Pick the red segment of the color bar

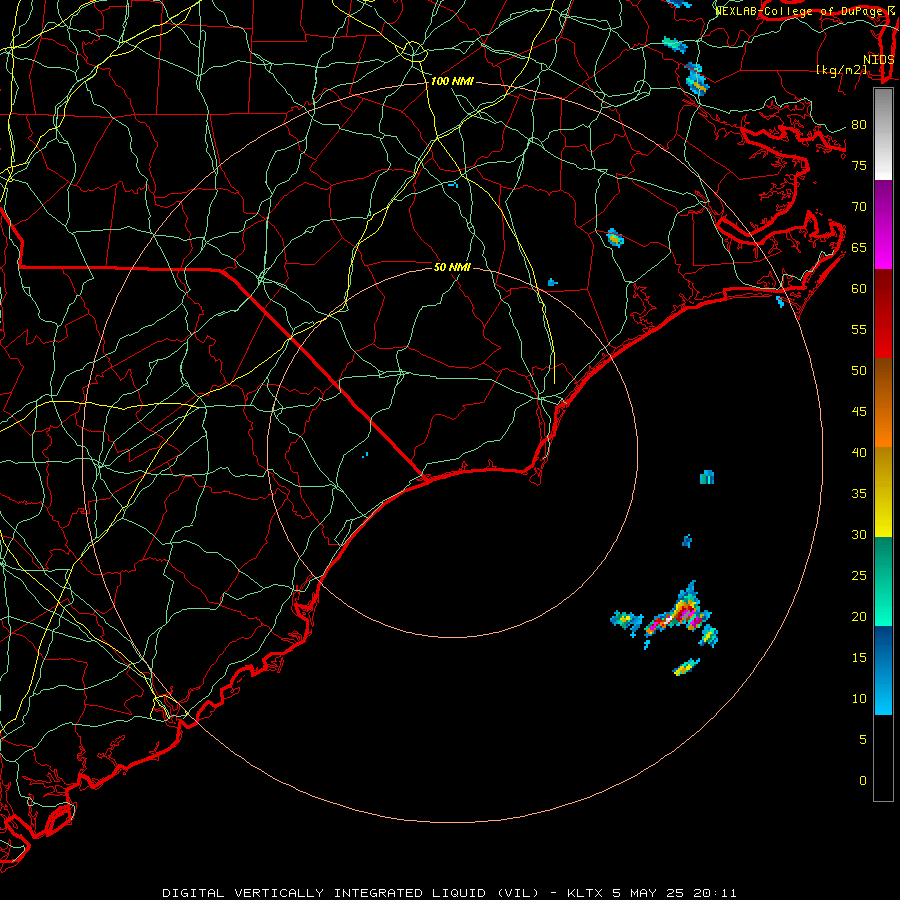[883, 314]
